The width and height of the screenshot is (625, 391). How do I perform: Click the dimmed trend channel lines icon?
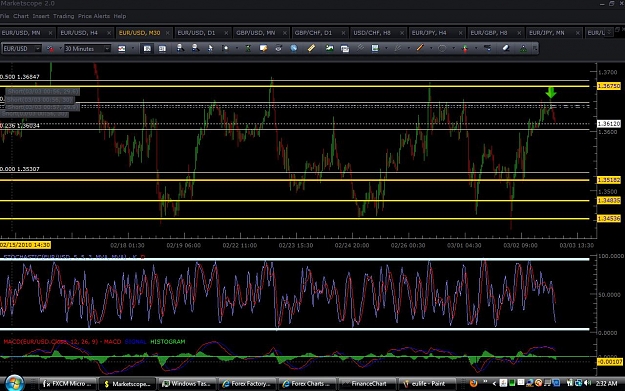[x=397, y=48]
